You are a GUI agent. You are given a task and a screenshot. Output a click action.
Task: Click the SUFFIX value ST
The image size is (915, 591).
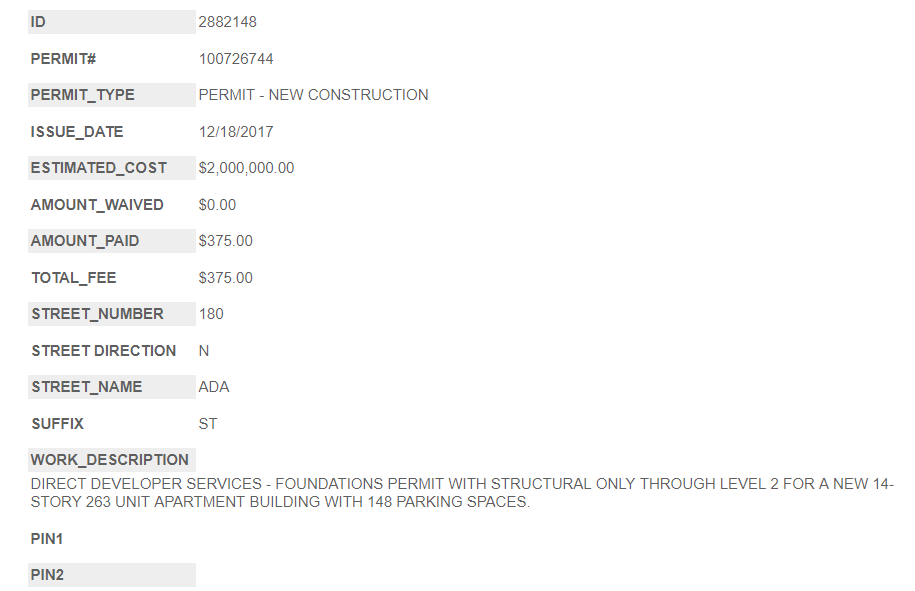208,424
